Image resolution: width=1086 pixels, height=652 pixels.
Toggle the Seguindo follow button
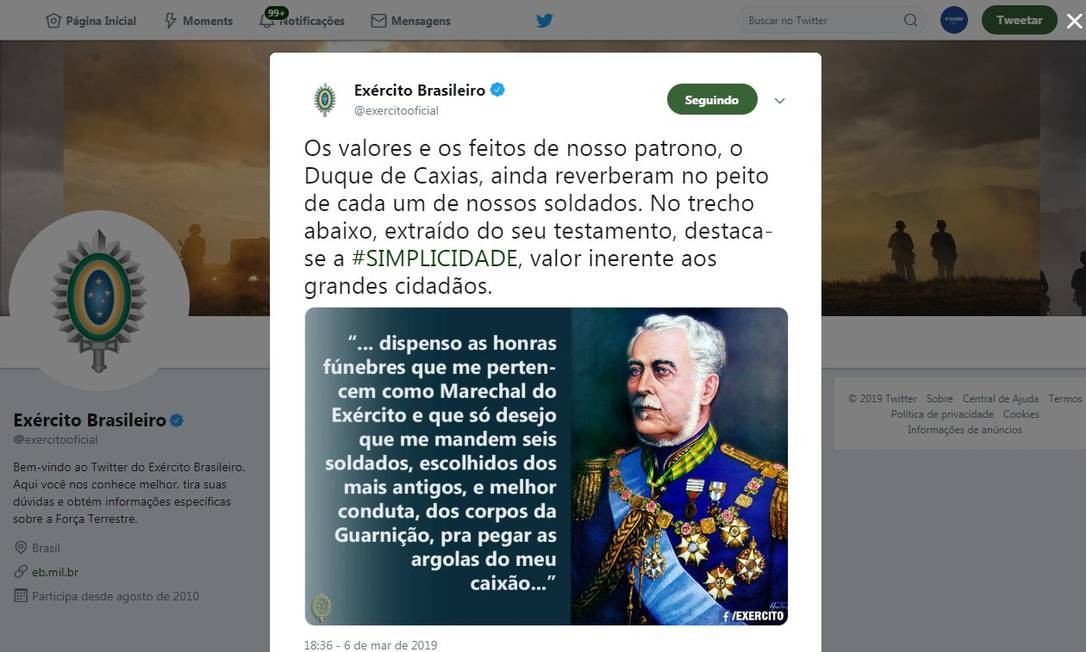point(712,100)
